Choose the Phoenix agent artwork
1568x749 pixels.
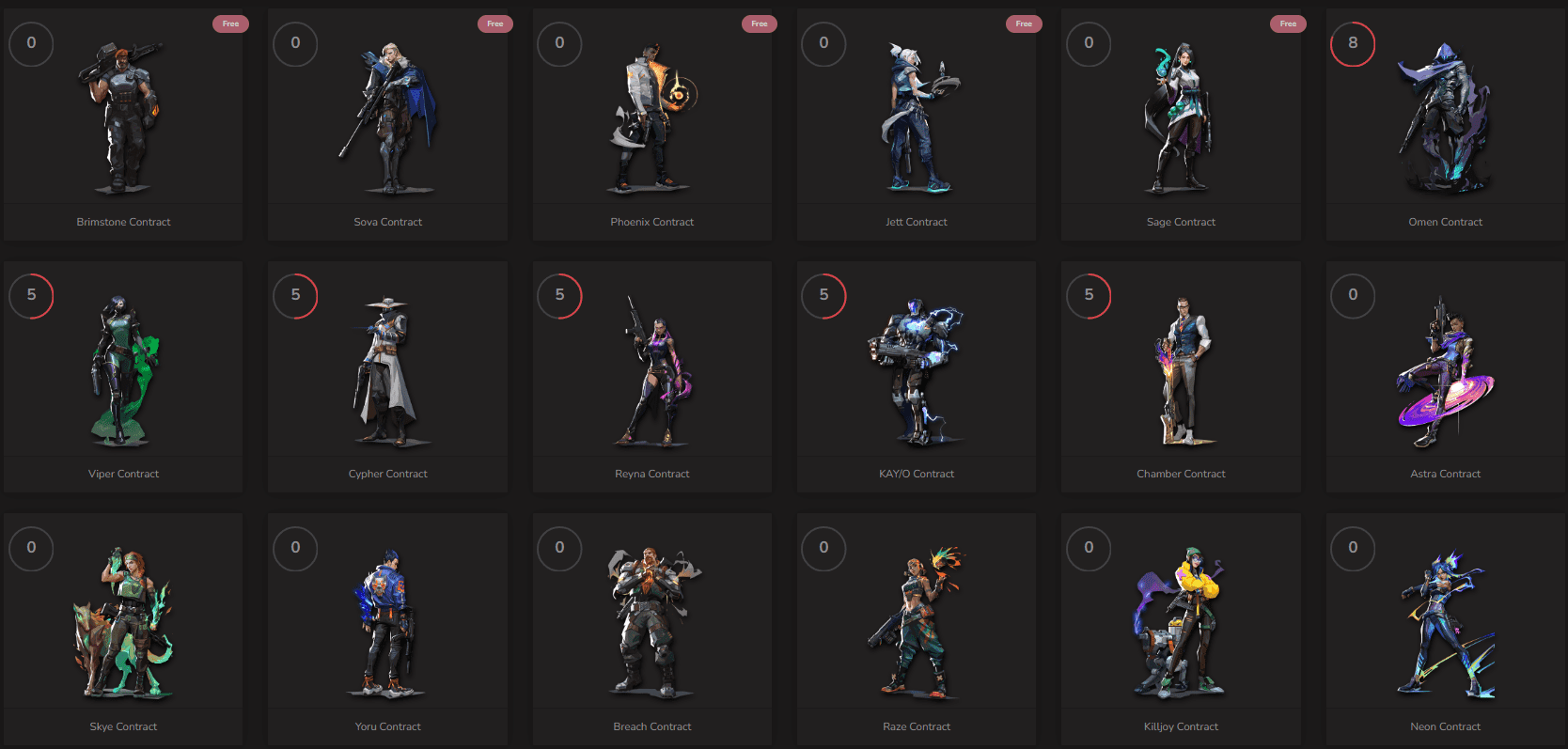click(651, 117)
